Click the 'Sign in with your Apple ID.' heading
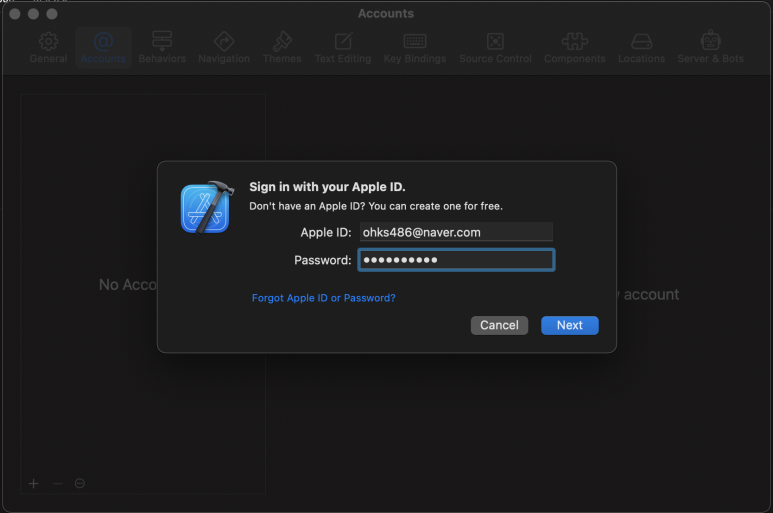Viewport: 773px width, 513px height. coord(327,187)
